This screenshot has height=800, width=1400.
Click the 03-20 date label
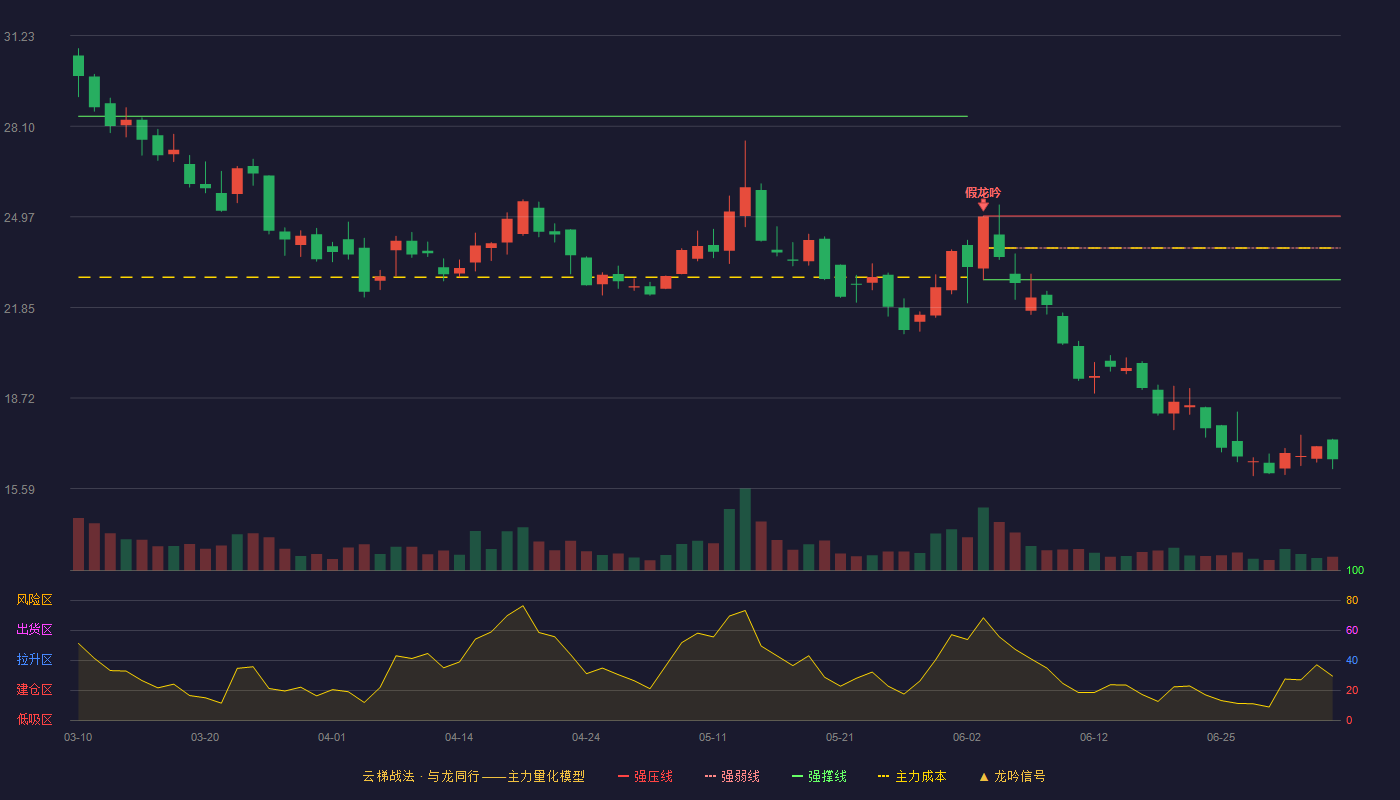(205, 737)
